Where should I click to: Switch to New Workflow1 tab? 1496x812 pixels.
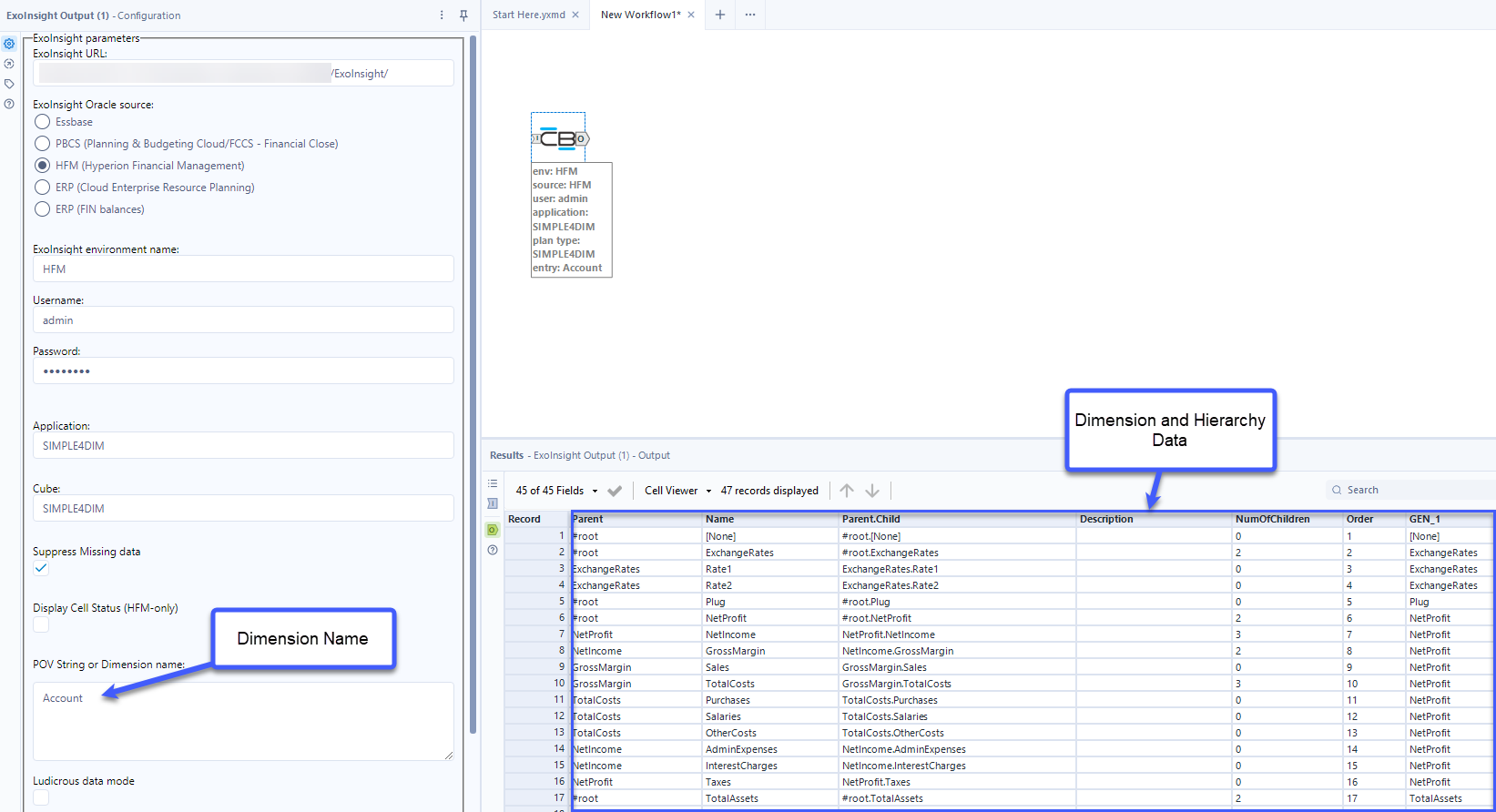pyautogui.click(x=640, y=15)
